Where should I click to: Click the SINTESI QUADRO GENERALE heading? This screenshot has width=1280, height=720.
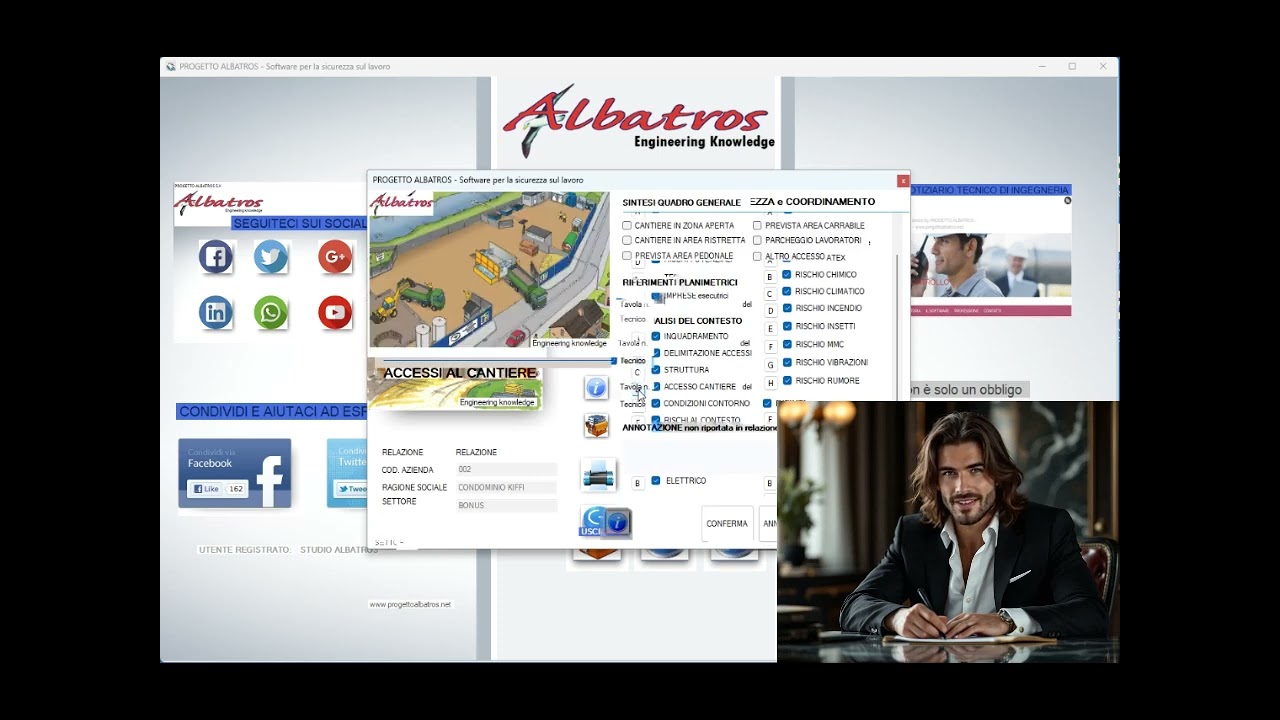[681, 203]
